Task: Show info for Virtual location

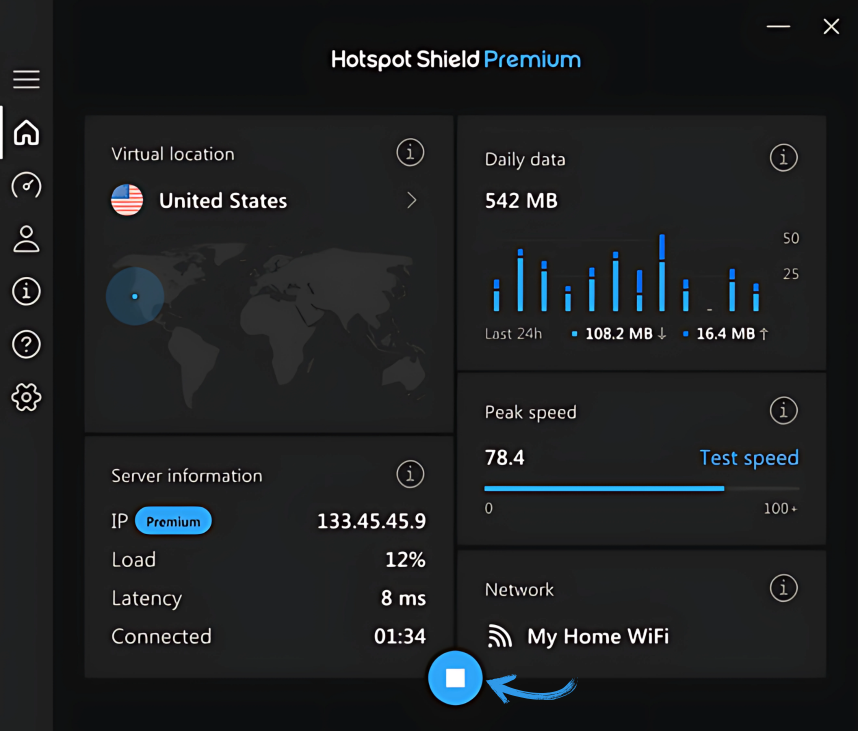Action: pos(410,152)
